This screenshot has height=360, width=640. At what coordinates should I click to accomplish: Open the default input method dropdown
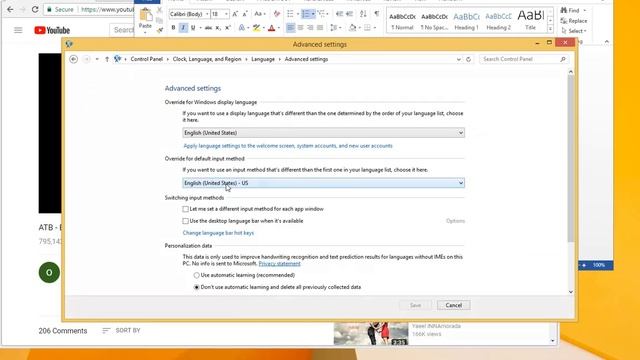point(323,183)
